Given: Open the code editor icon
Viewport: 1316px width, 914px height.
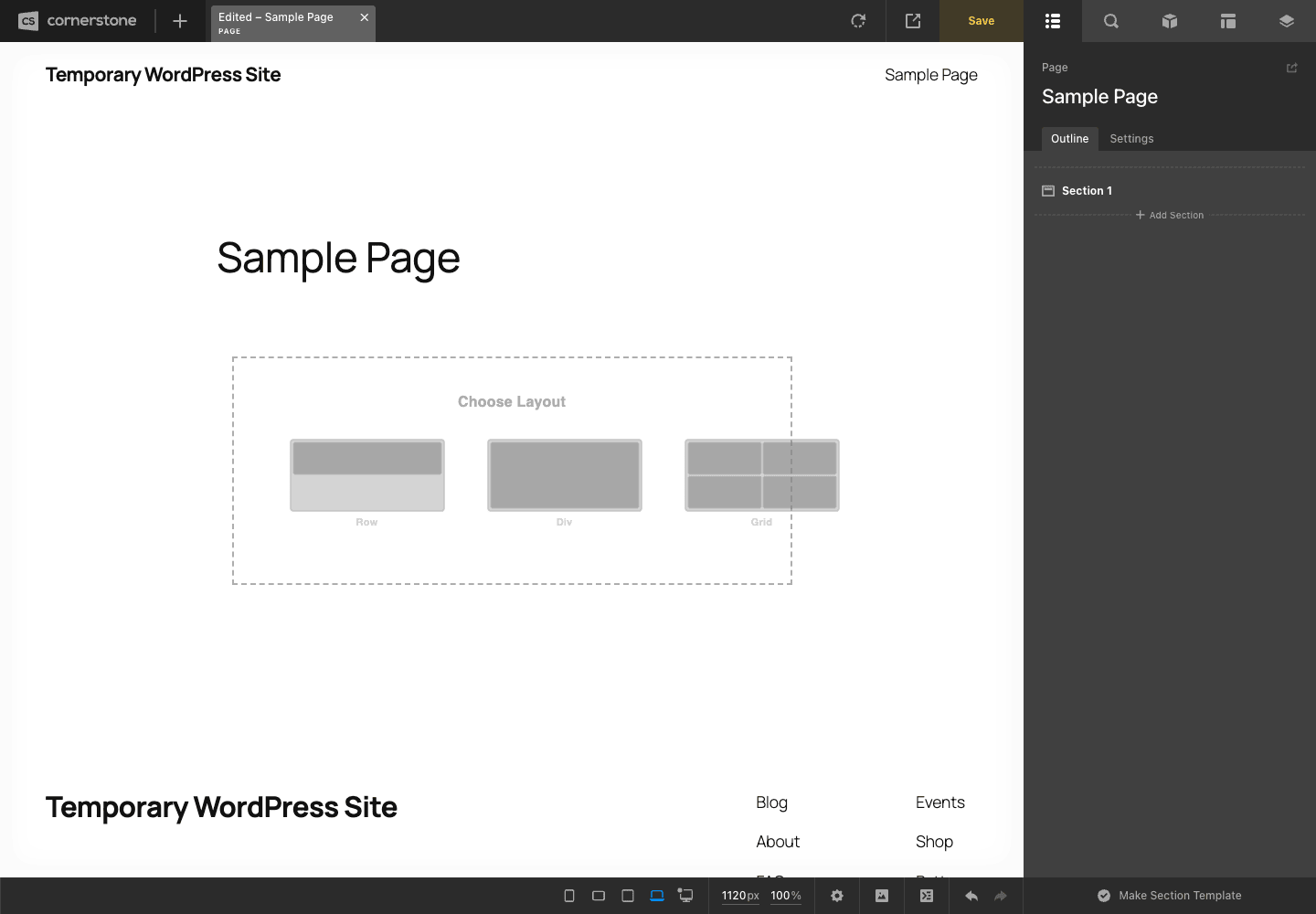Looking at the screenshot, I should (927, 896).
